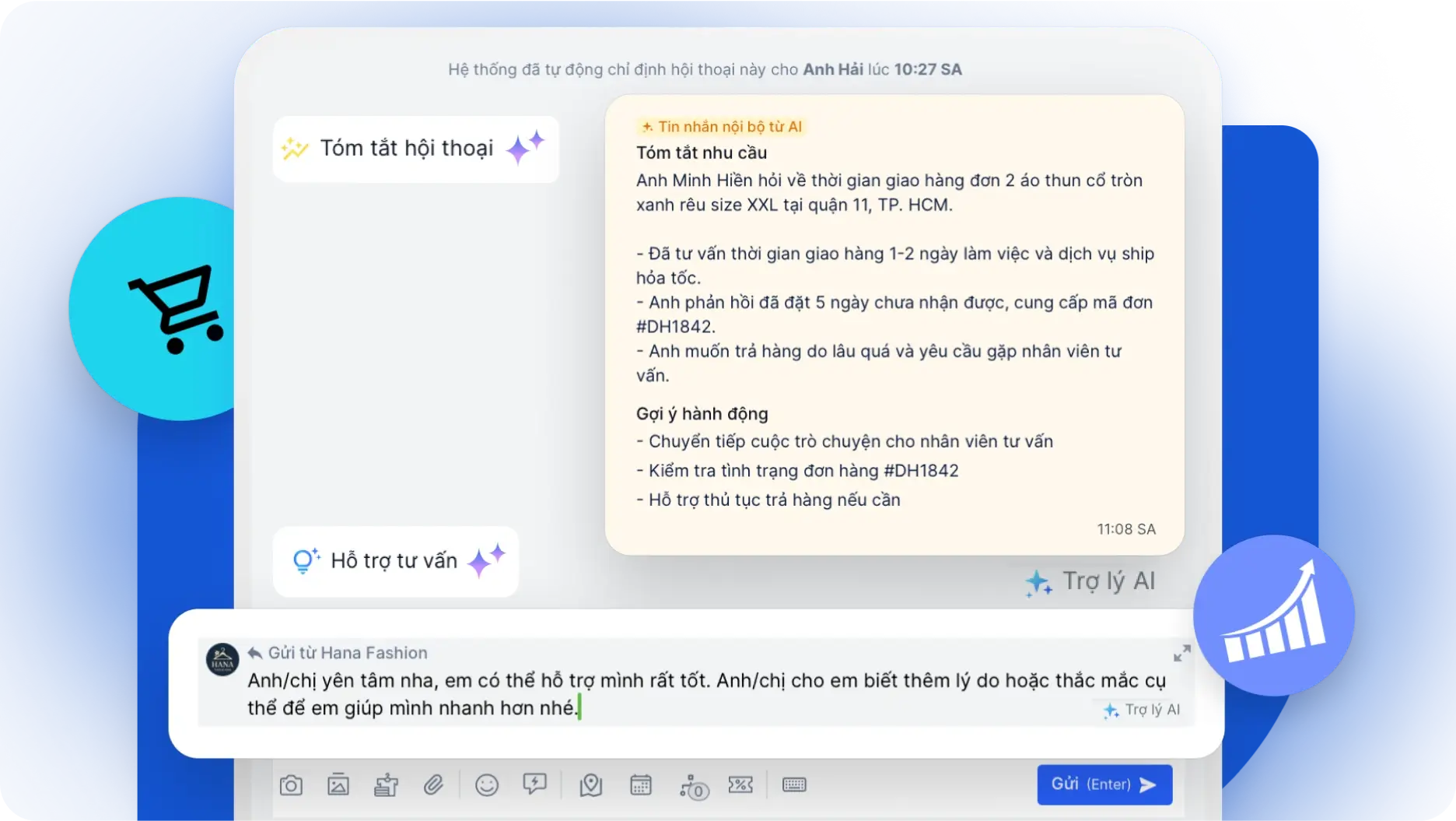The width and height of the screenshot is (1456, 821).
Task: Select the Hỗ trợ tư vấn suggestion
Action: [x=395, y=561]
